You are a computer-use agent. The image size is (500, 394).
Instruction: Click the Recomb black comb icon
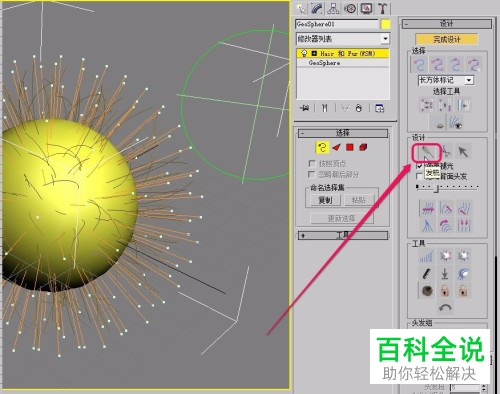pos(427,274)
